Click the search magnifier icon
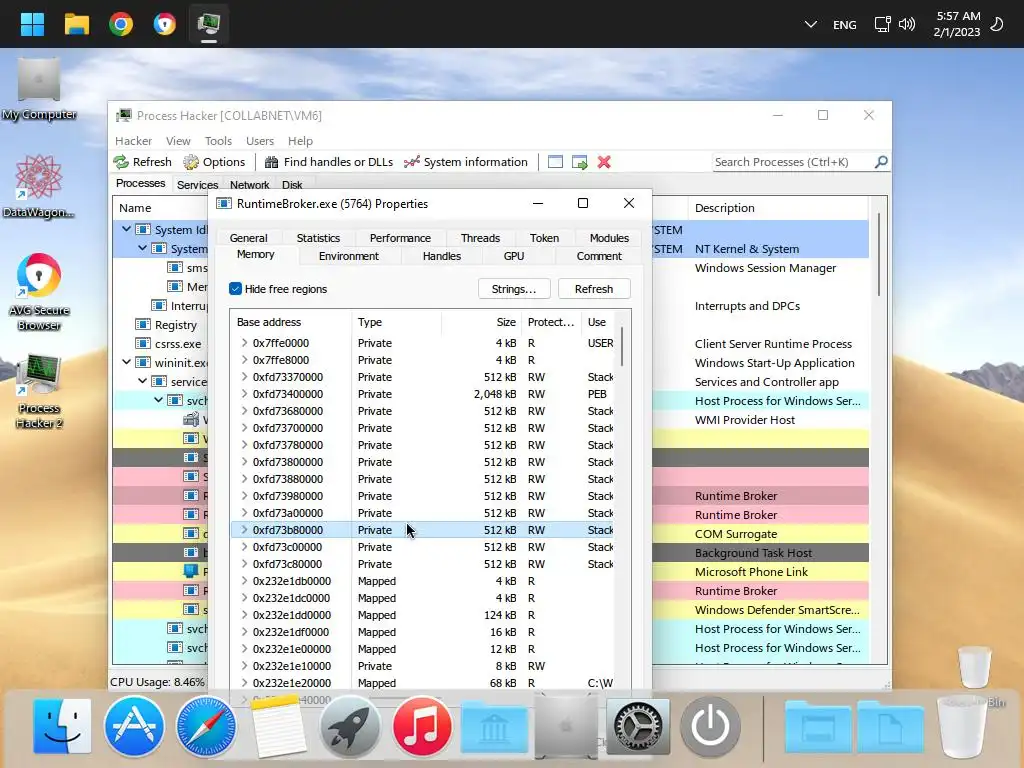1024x768 pixels. (x=881, y=161)
